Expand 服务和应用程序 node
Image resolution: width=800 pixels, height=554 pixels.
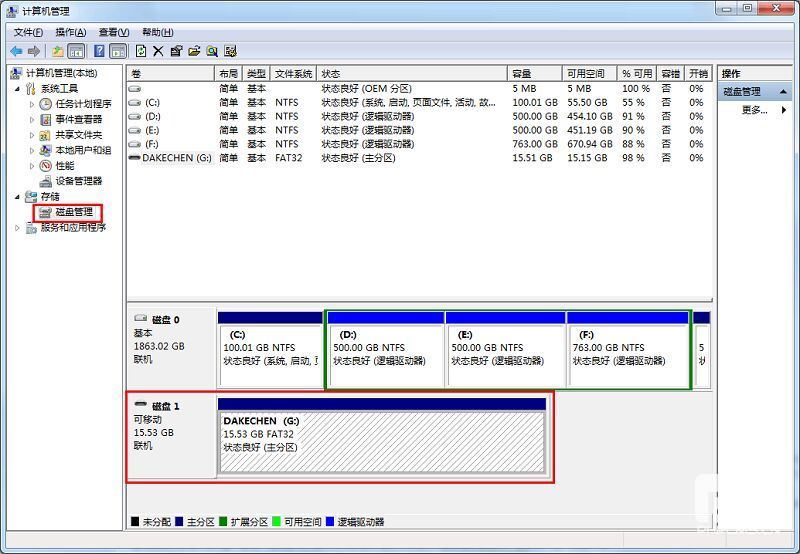pyautogui.click(x=17, y=228)
